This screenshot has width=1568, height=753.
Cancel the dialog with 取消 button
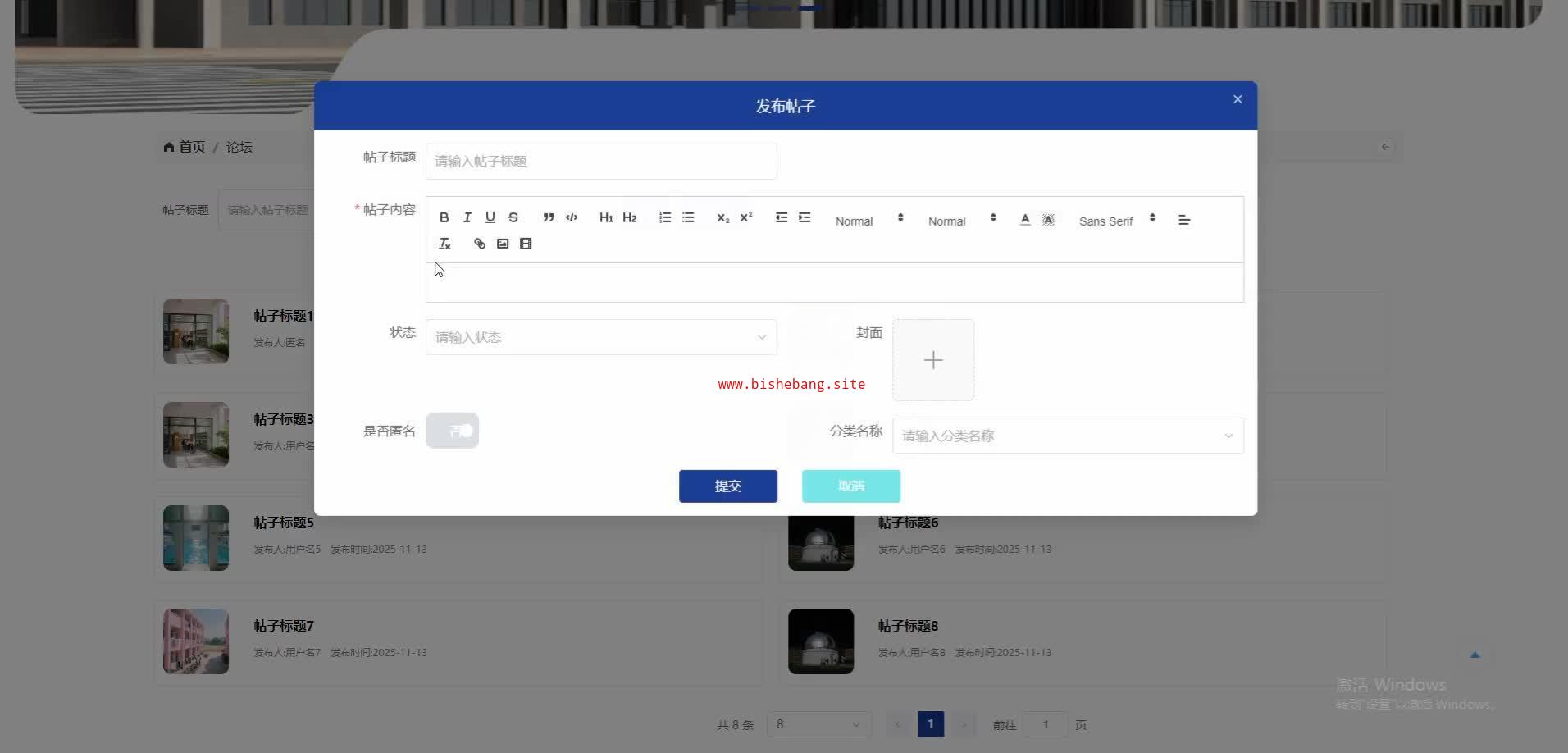[851, 486]
